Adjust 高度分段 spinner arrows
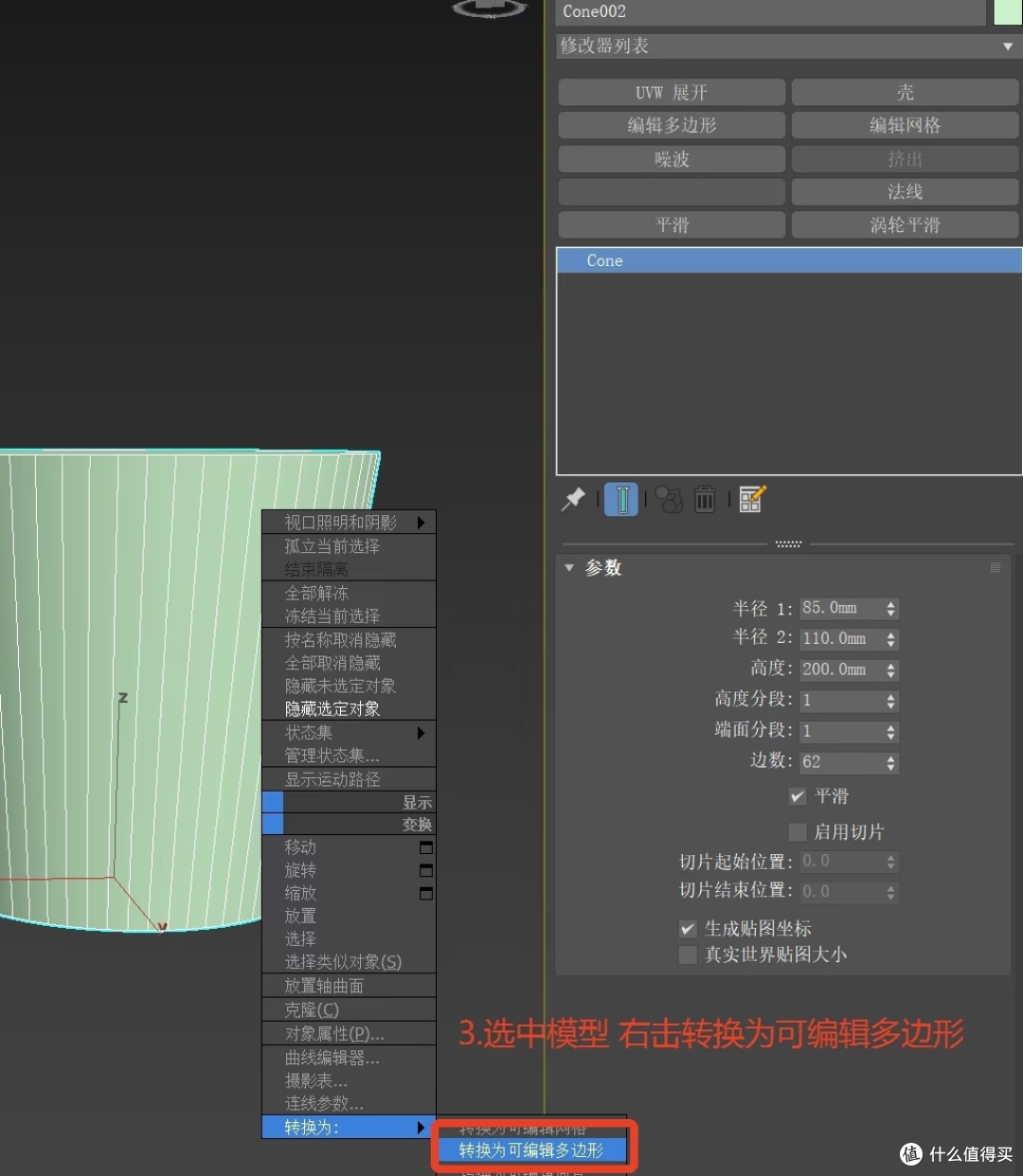This screenshot has height=1176, width=1023. [x=890, y=701]
